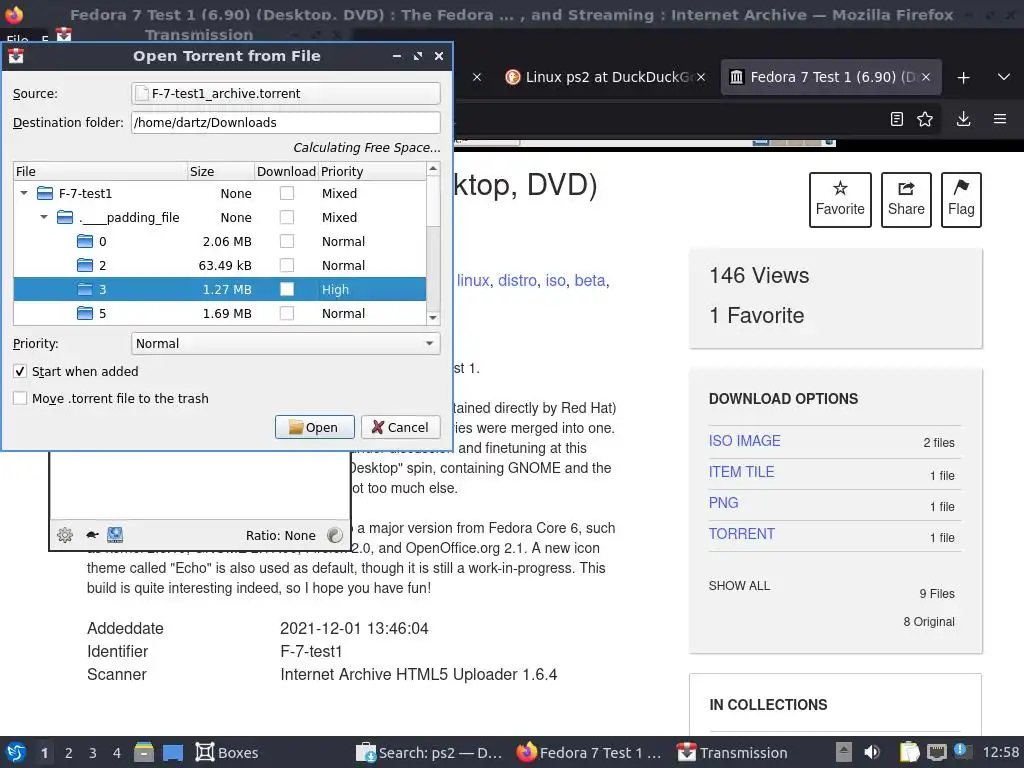Close the Linux ps2 DuckDuckGo tab

(701, 77)
